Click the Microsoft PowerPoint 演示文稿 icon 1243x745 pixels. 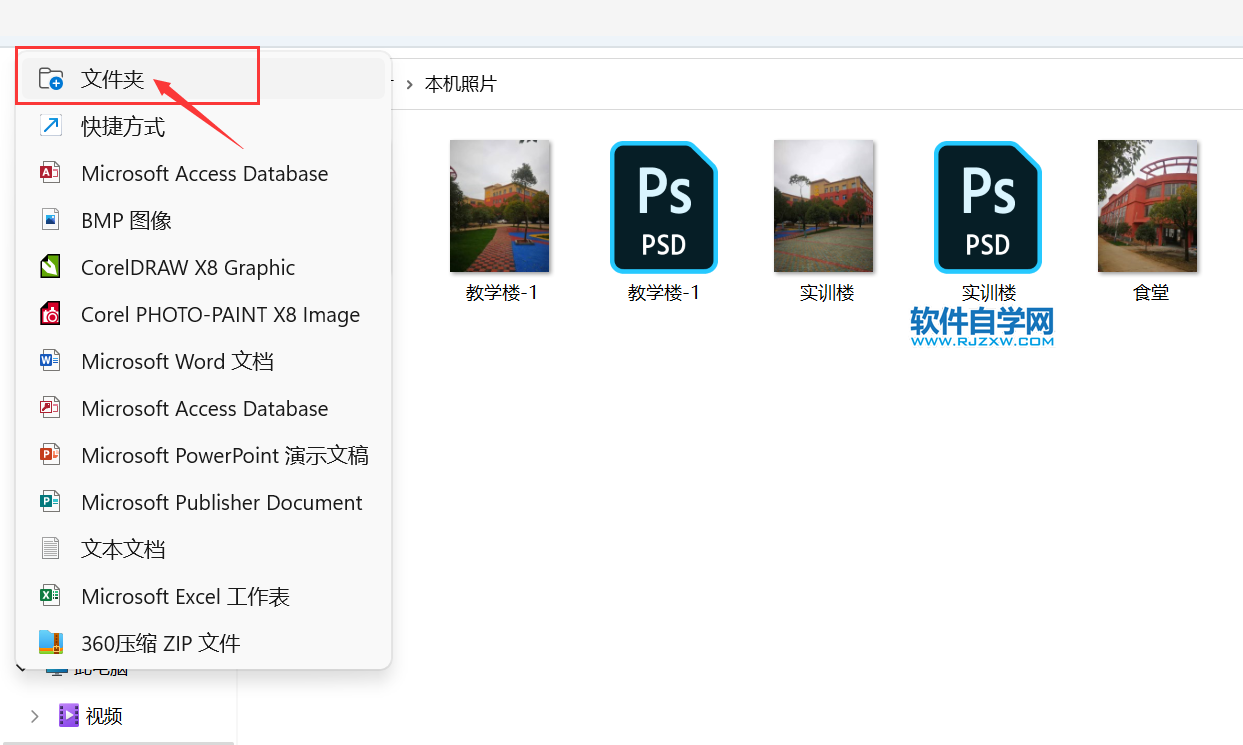pyautogui.click(x=50, y=455)
